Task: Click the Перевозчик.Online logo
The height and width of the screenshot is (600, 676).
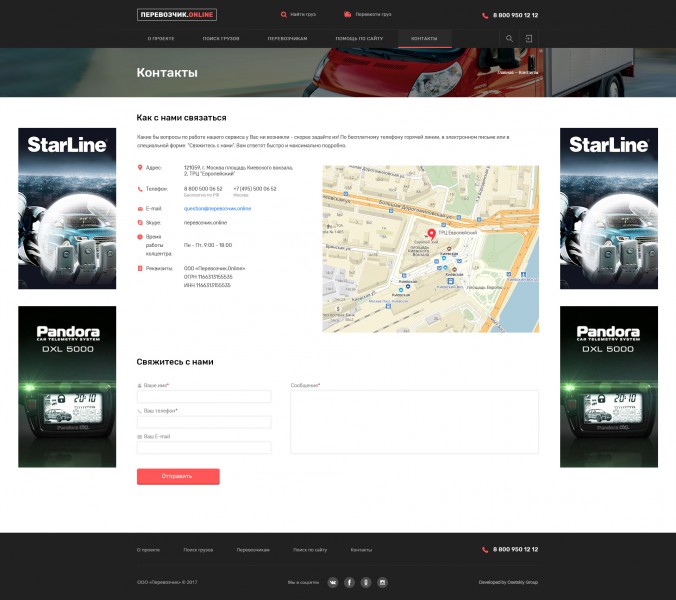Action: pos(177,15)
